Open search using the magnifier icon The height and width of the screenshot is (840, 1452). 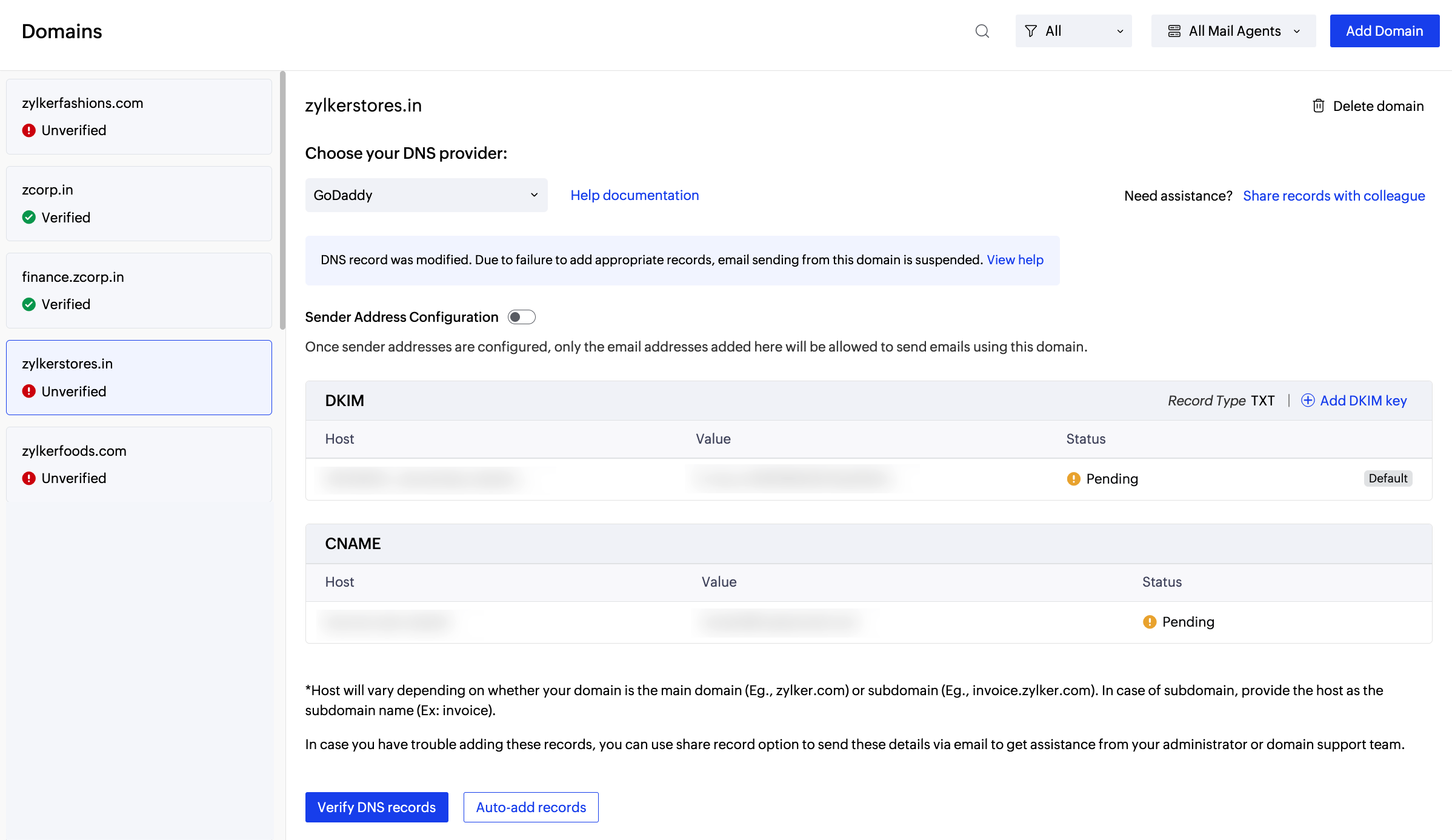point(982,31)
